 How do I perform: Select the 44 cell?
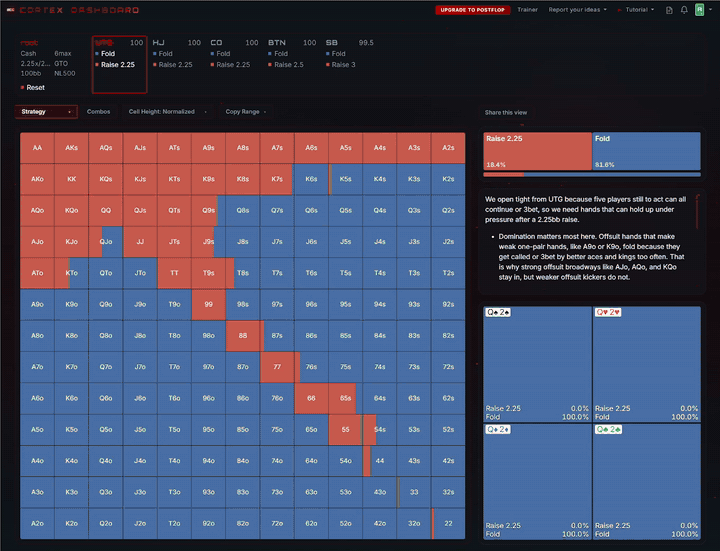click(x=380, y=461)
